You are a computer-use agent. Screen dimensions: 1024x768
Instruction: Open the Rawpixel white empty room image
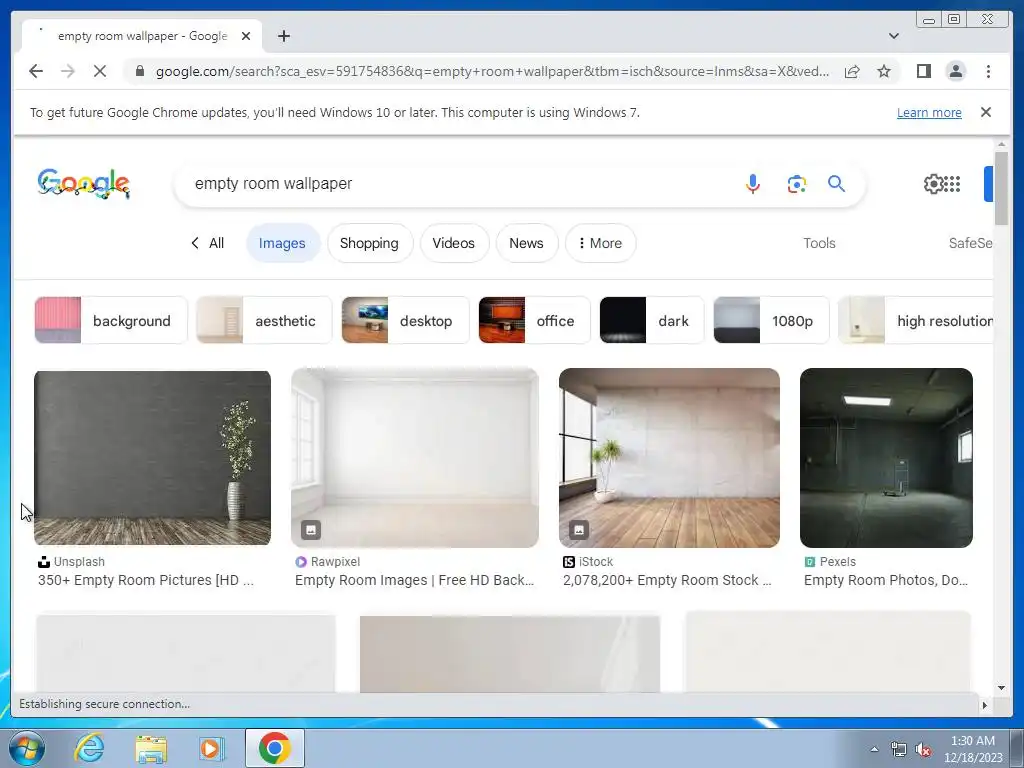point(415,457)
